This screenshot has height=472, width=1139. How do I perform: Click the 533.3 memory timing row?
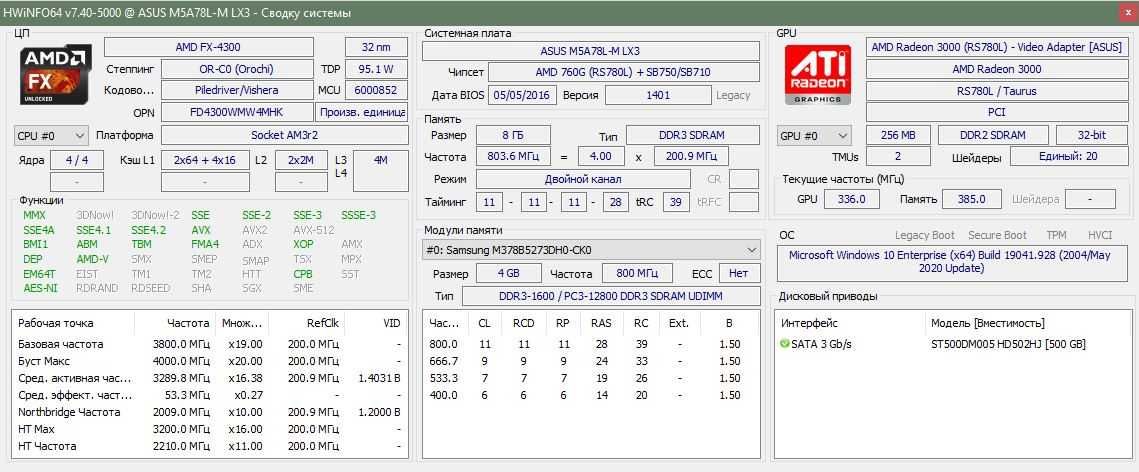coord(591,378)
